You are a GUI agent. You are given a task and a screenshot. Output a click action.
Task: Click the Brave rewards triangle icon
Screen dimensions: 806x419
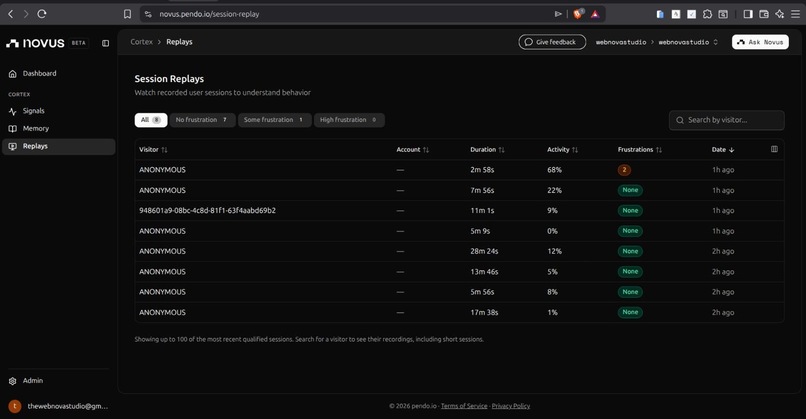pyautogui.click(x=595, y=14)
